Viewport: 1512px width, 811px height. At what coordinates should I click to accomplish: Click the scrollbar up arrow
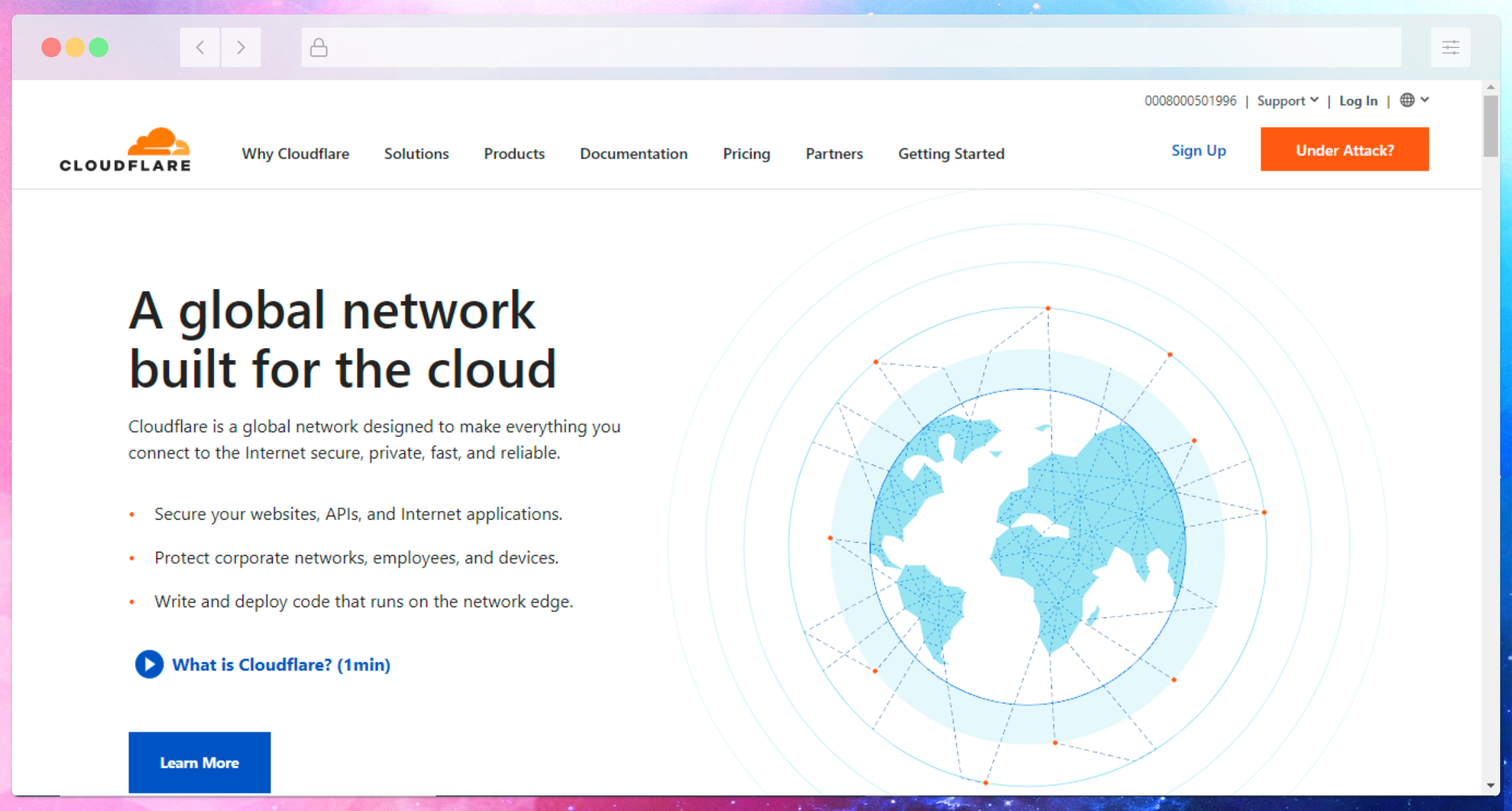coord(1490,87)
